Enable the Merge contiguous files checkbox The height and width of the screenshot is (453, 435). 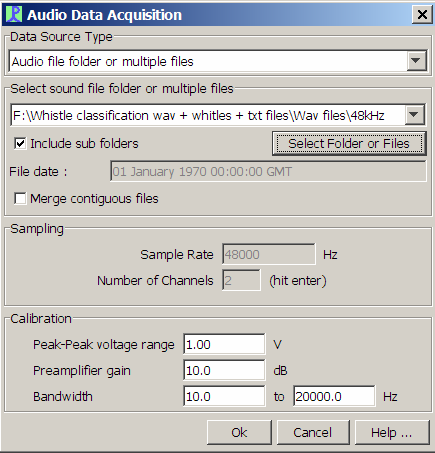coord(20,199)
